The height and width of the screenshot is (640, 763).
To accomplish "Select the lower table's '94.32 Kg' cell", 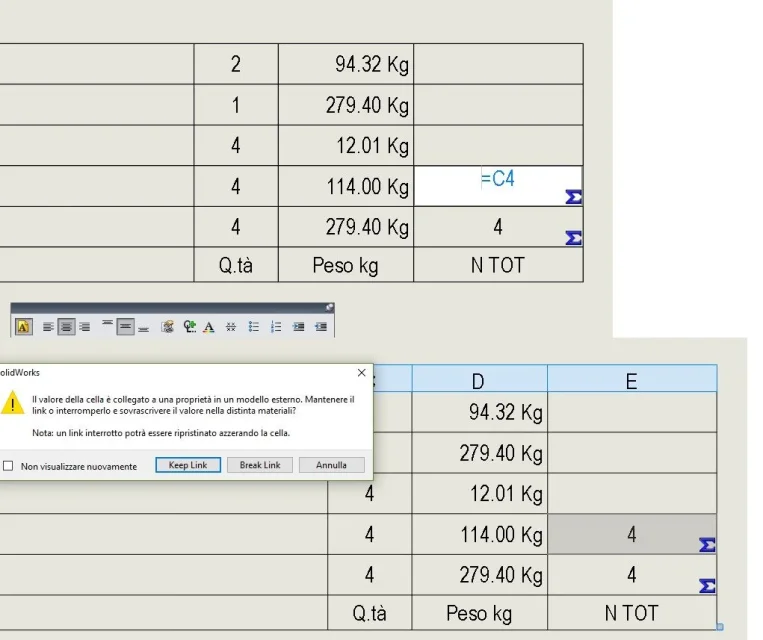I will (479, 412).
